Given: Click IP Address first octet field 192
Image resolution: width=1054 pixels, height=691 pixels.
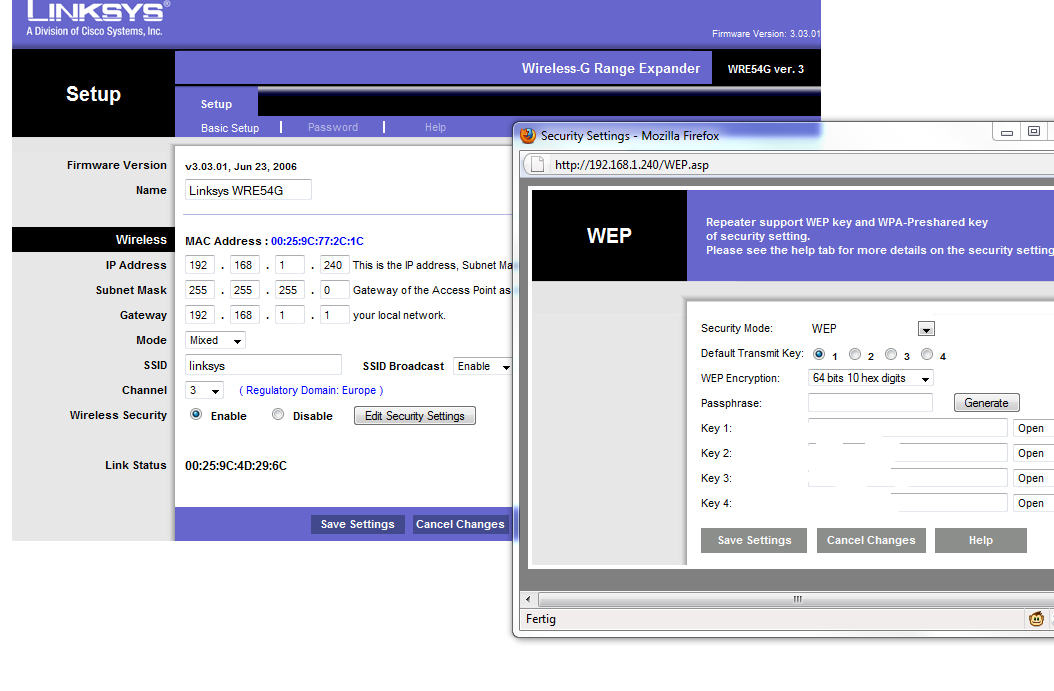Looking at the screenshot, I should (200, 266).
